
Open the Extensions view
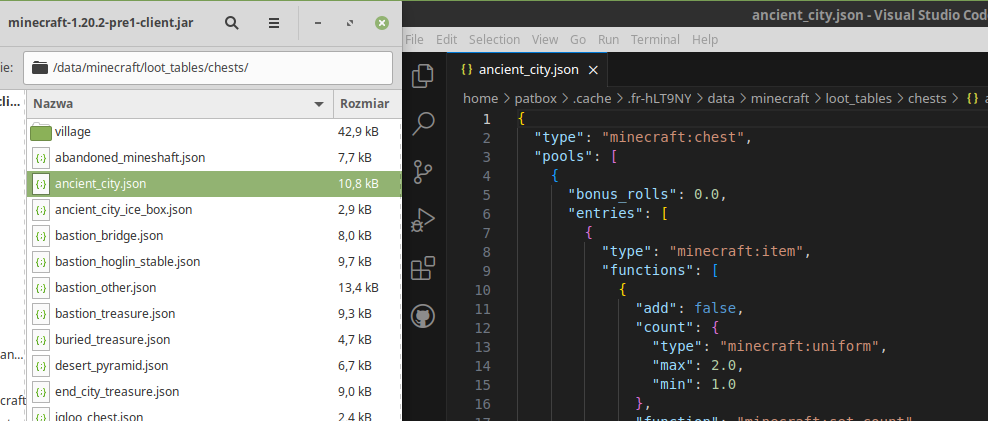(x=423, y=268)
